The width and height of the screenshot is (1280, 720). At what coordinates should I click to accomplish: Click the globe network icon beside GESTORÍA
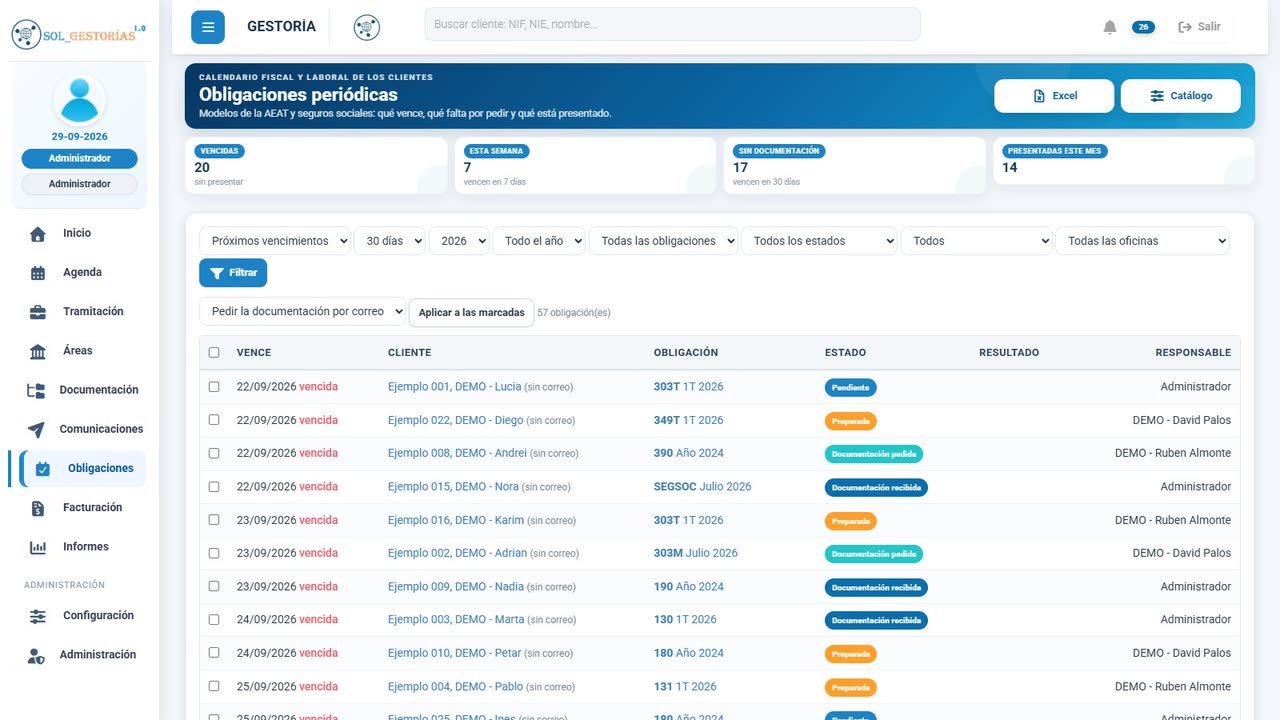tap(367, 27)
